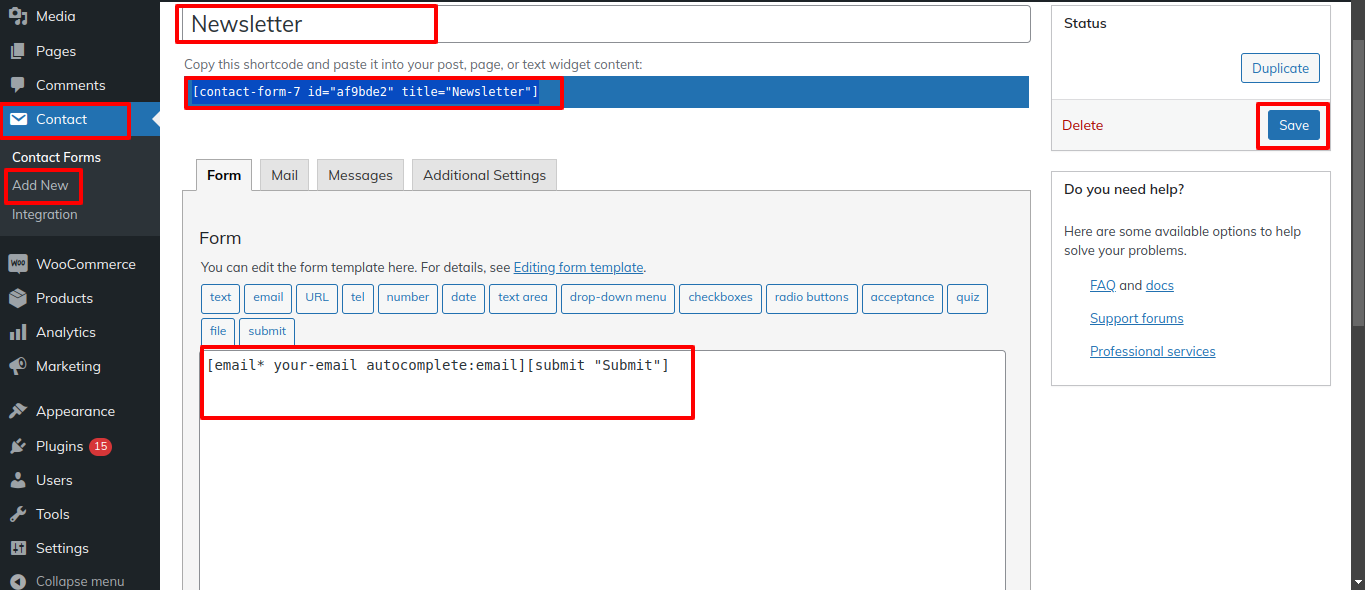Click the Newsletter form title field

coord(605,24)
